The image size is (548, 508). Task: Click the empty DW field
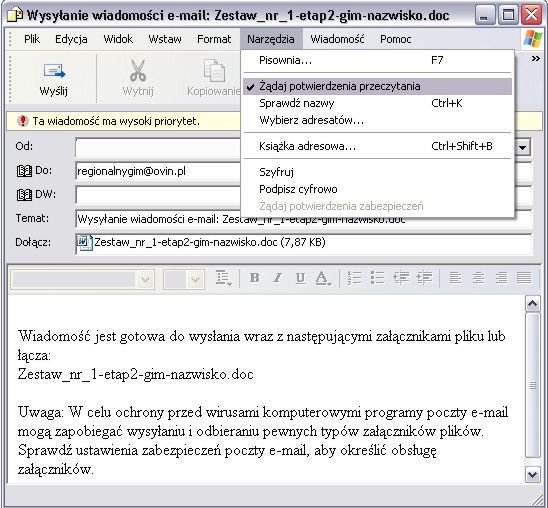(x=158, y=195)
